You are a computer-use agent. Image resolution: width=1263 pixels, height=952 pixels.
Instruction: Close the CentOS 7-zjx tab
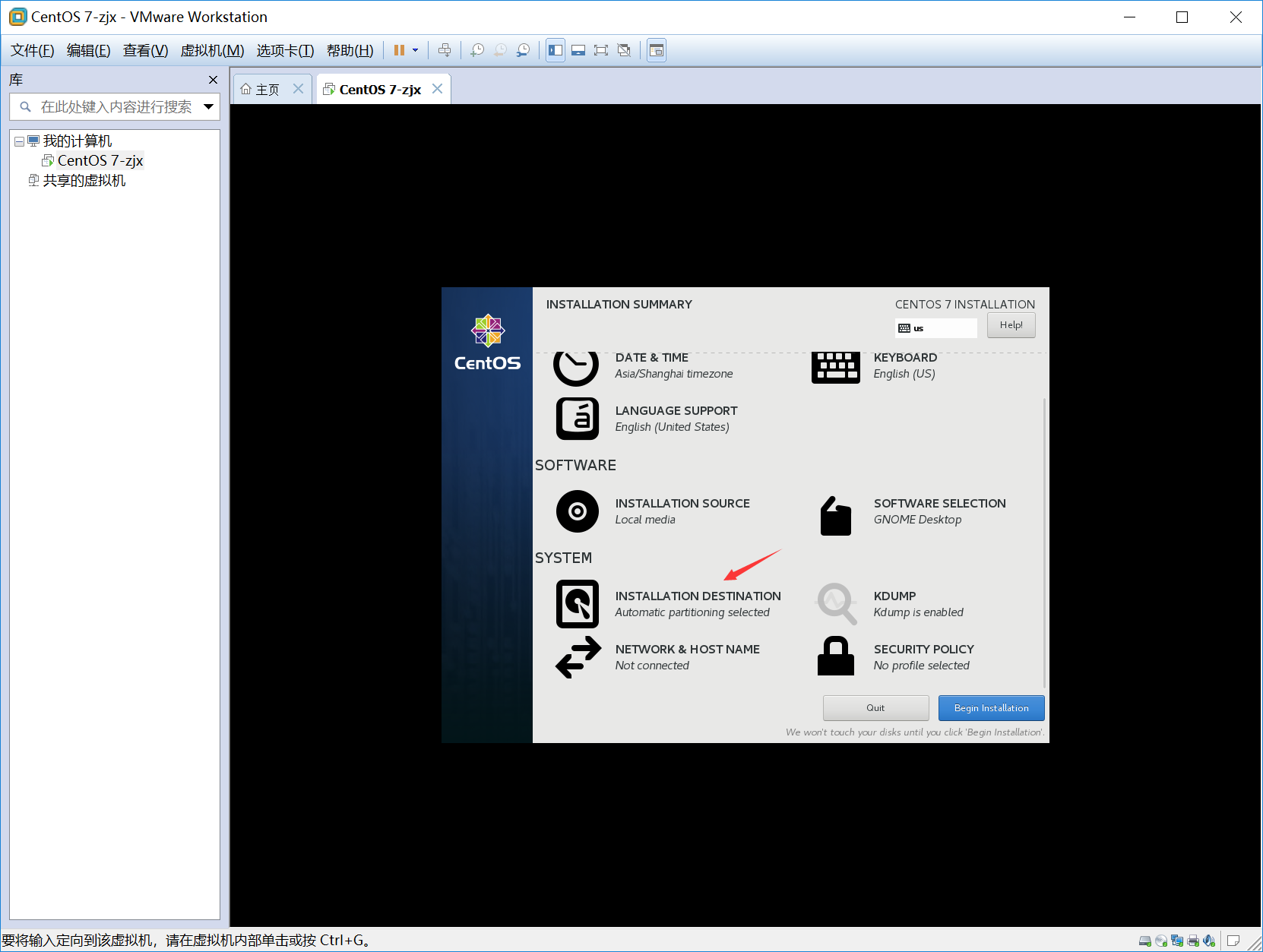(x=438, y=89)
